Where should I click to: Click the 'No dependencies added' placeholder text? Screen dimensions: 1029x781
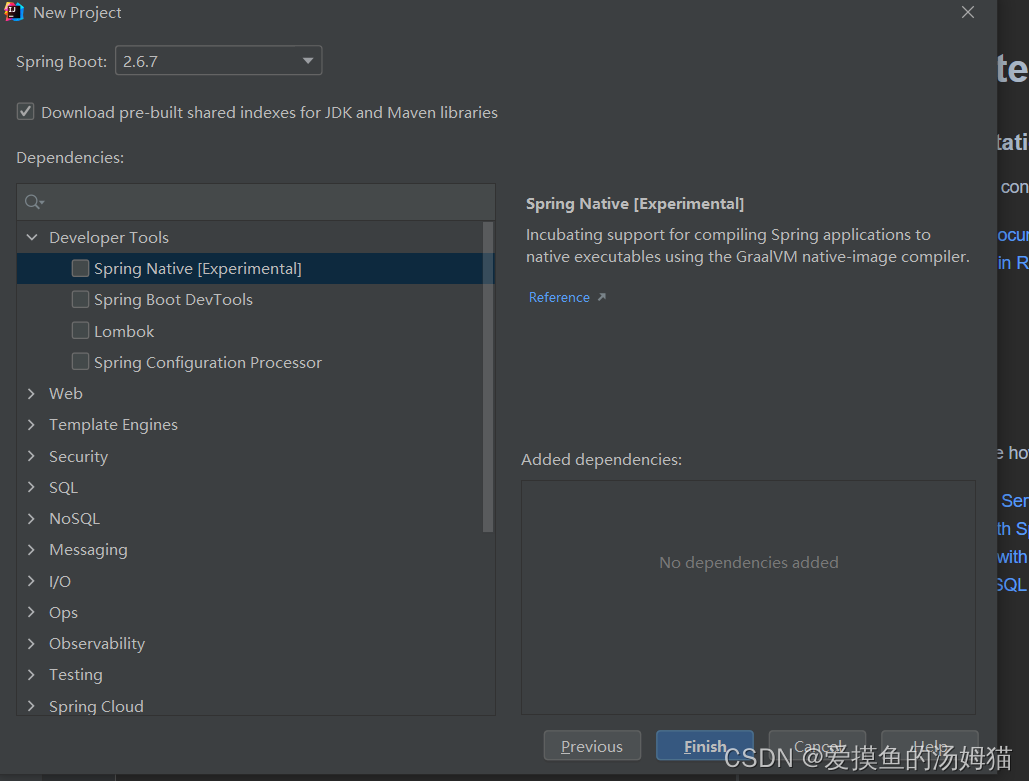click(749, 562)
